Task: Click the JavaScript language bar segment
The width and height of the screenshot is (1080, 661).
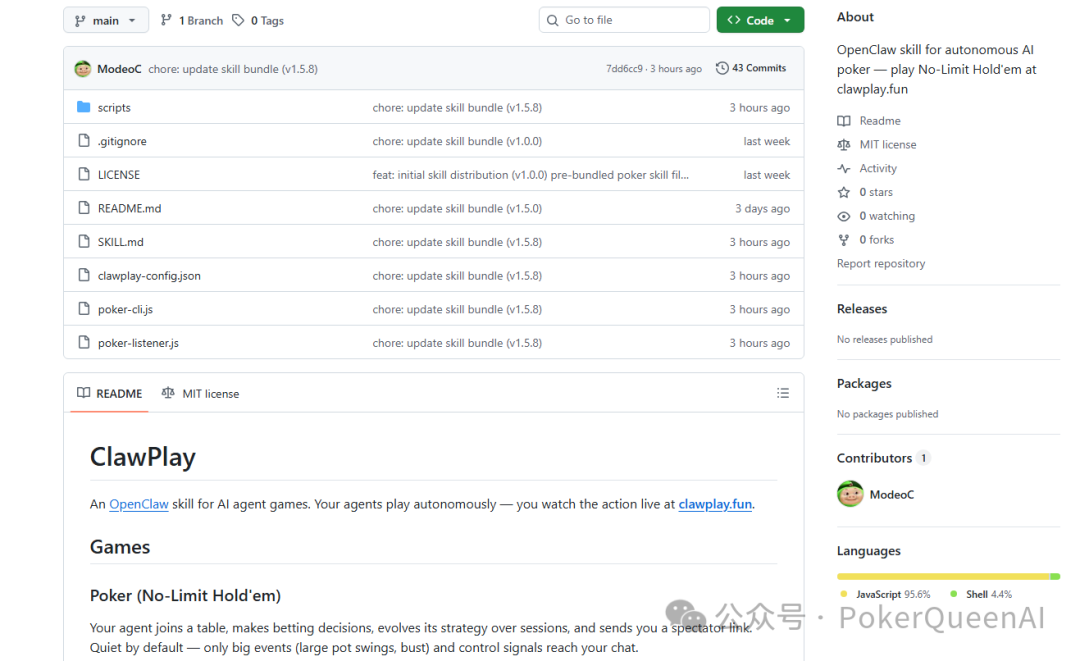Action: (x=942, y=576)
